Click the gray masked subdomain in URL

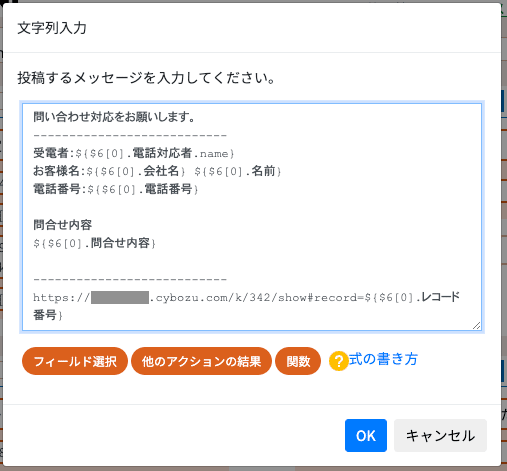click(120, 297)
